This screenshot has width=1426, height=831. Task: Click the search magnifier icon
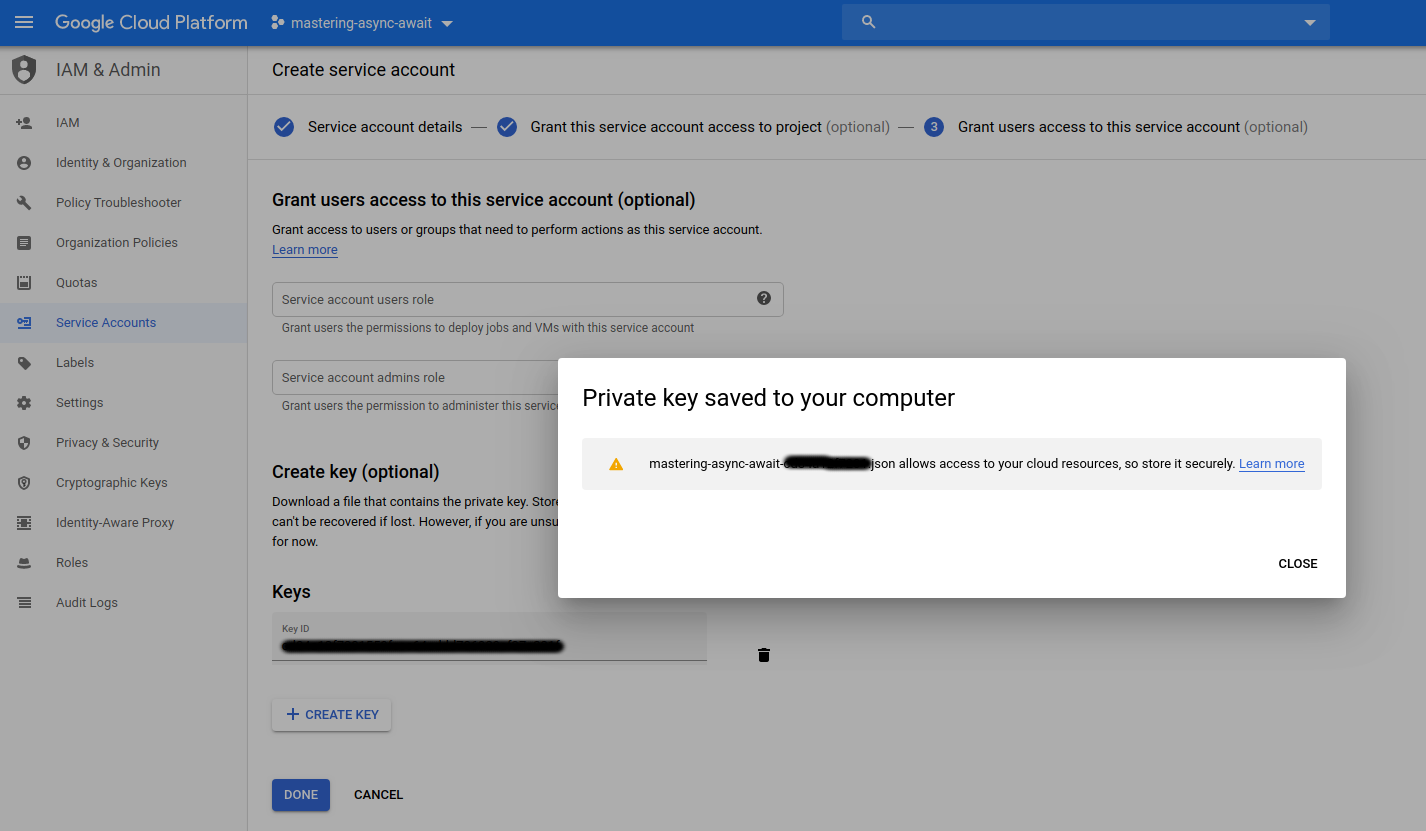[868, 22]
